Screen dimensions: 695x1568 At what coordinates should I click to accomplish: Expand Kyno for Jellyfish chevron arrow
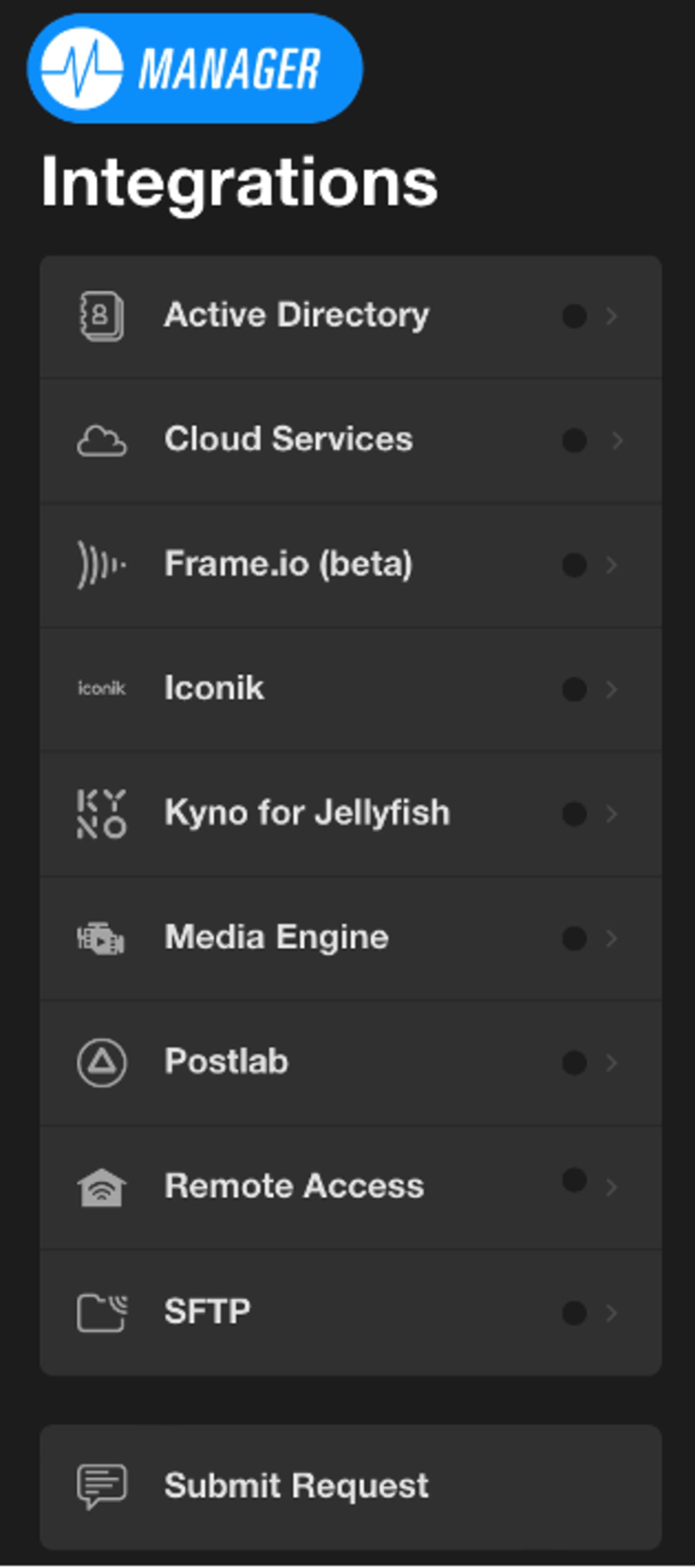tap(612, 814)
